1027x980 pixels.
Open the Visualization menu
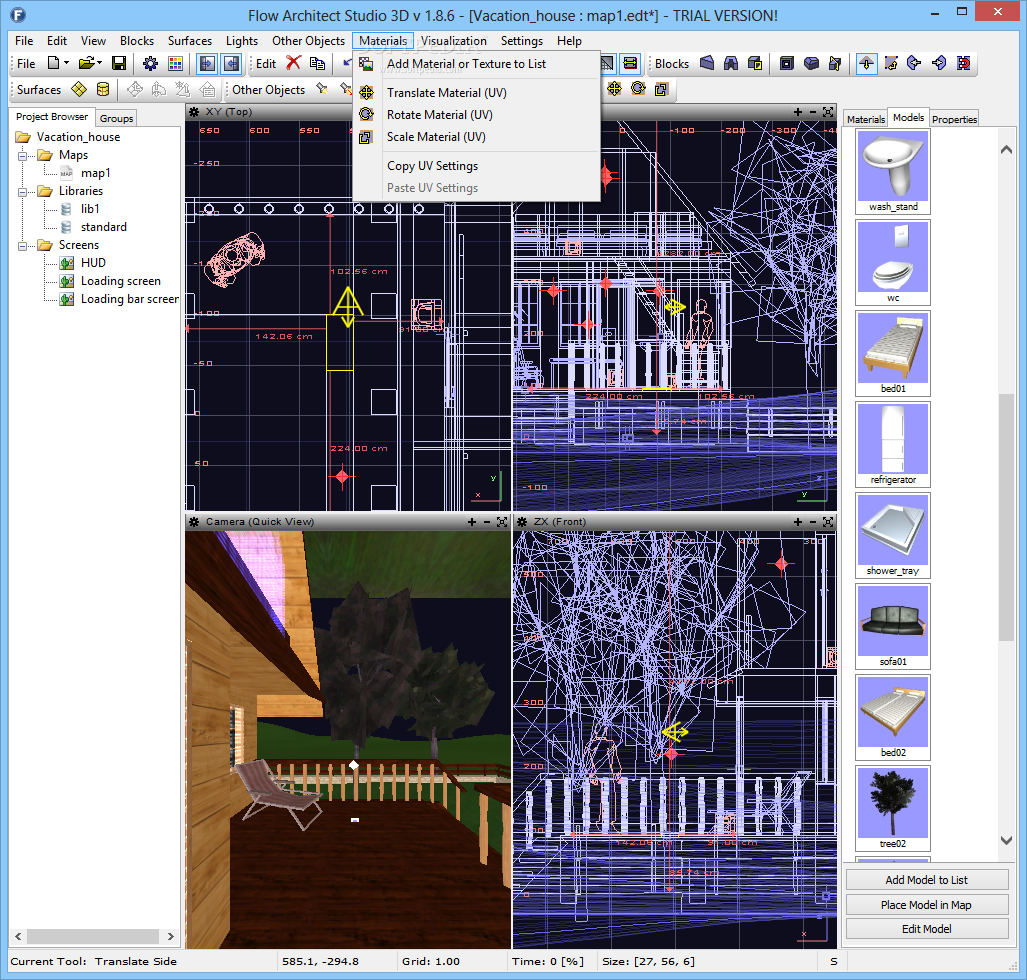453,41
